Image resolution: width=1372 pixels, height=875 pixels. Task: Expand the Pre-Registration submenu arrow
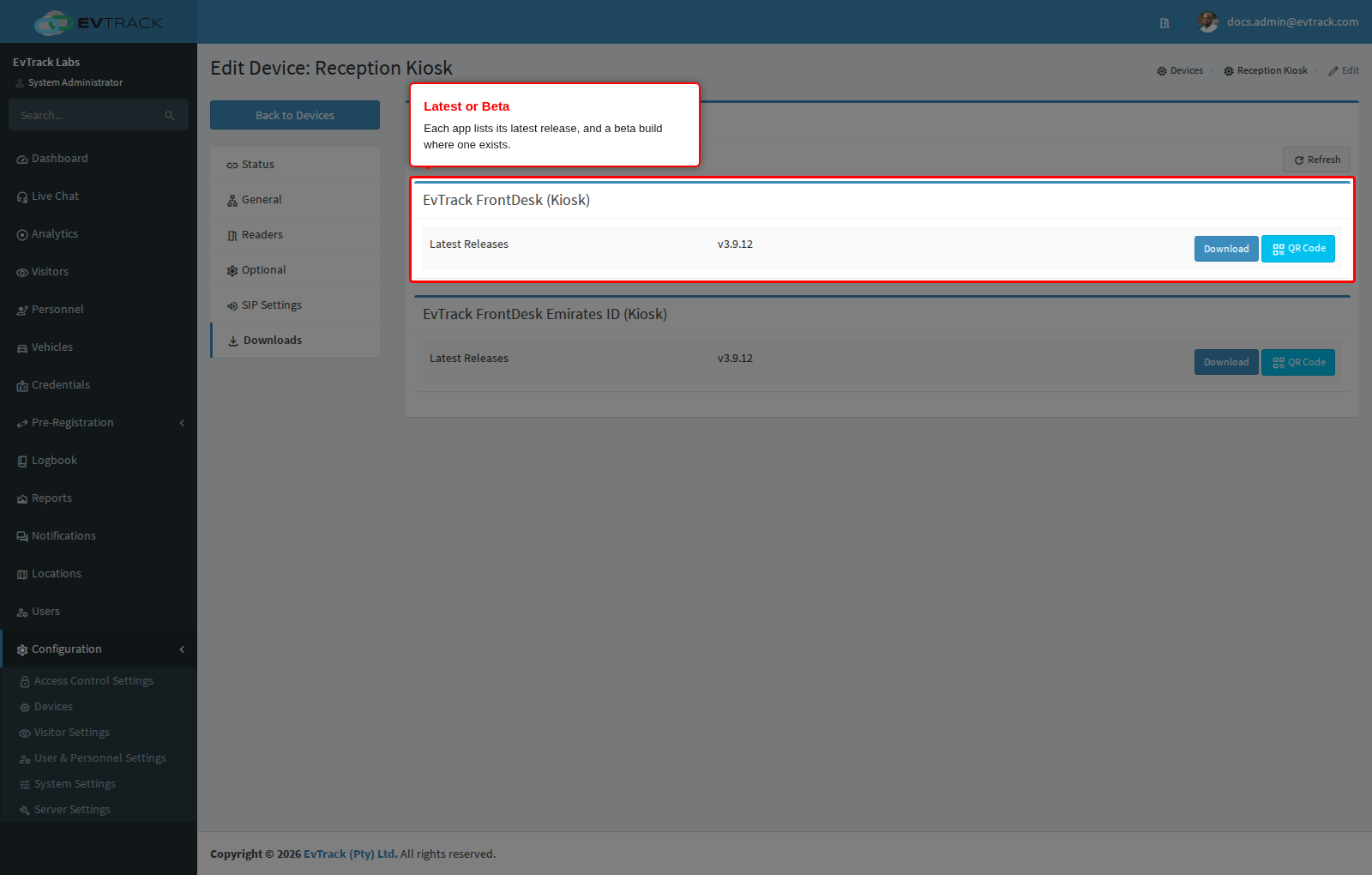[x=182, y=423]
